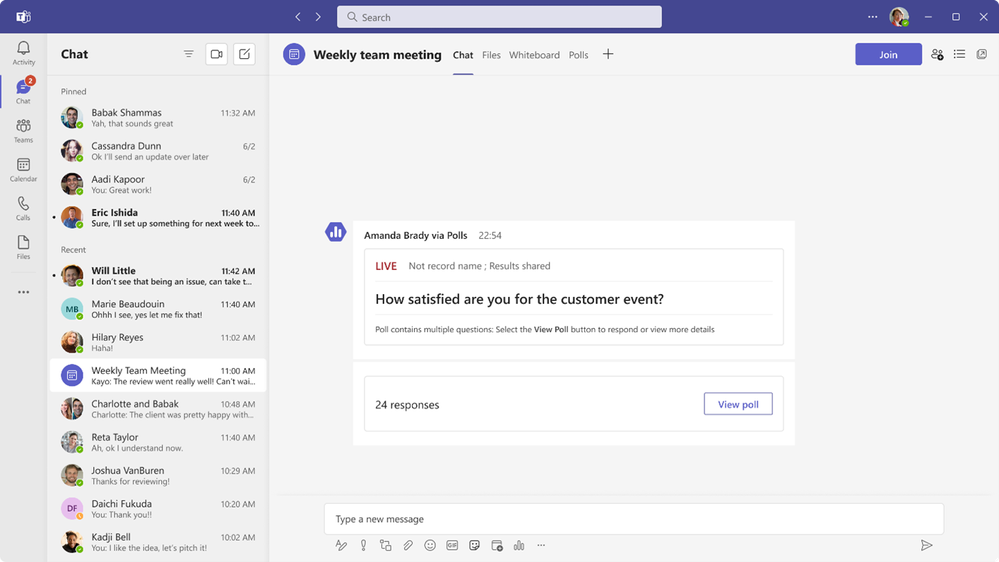Attach a file using the paperclip icon
The width and height of the screenshot is (999, 562).
pos(408,545)
